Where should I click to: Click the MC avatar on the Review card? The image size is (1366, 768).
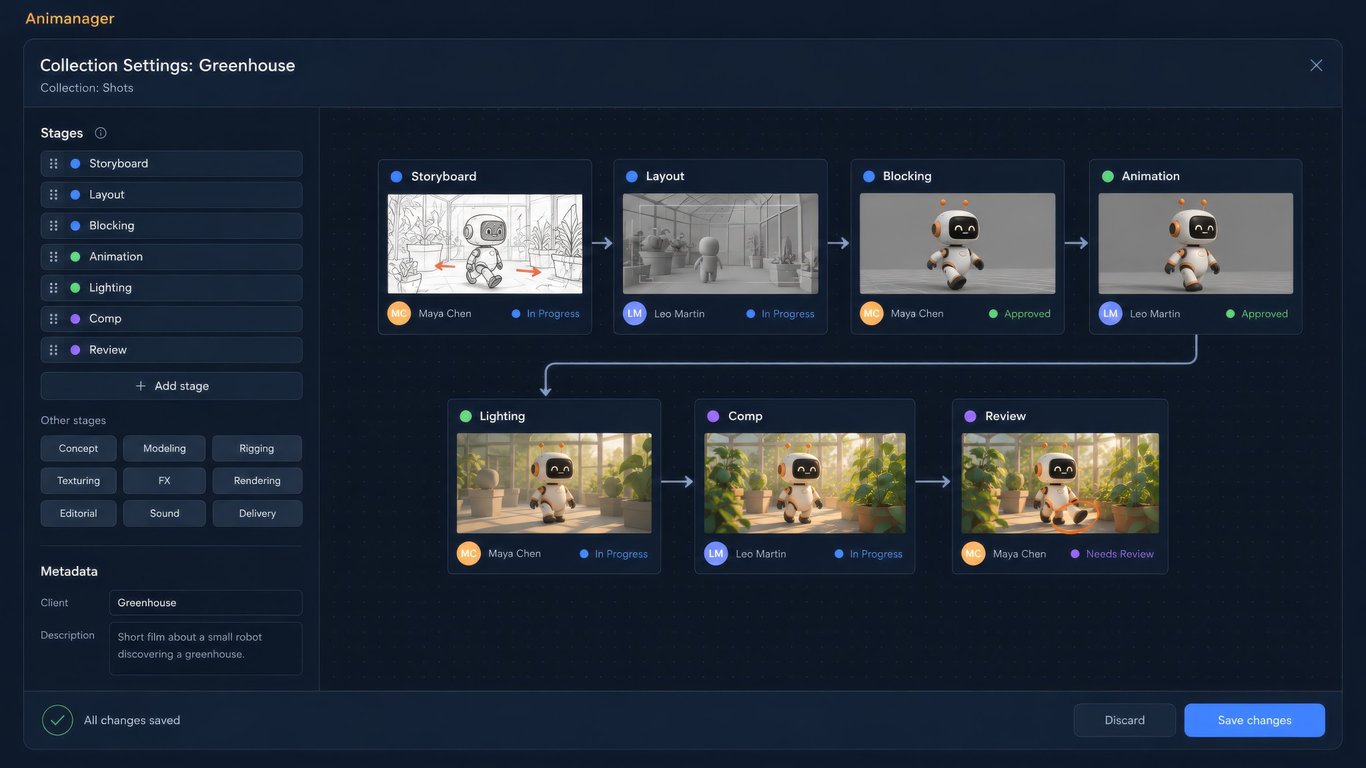pos(973,553)
